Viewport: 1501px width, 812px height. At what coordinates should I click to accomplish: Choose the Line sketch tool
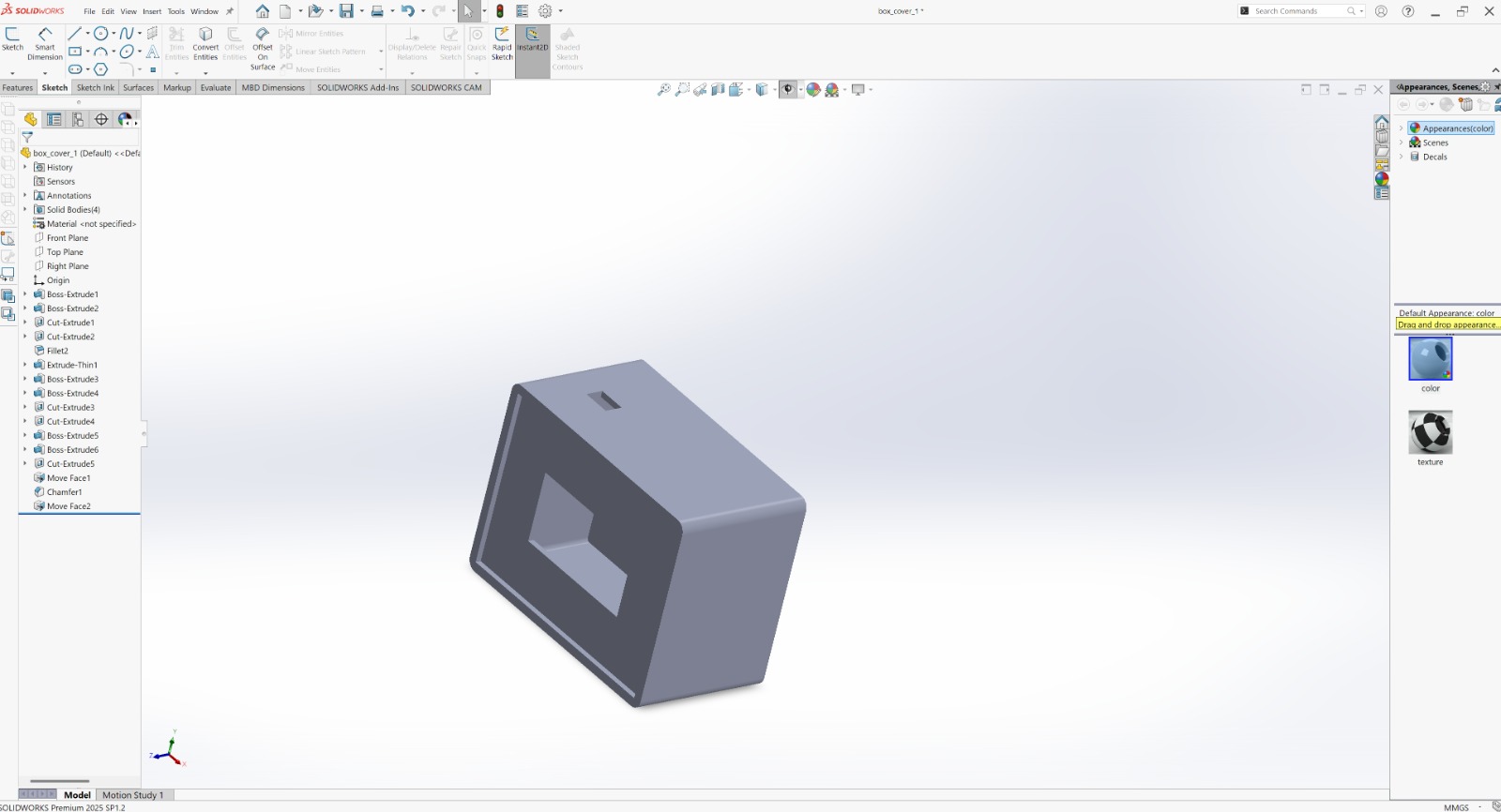pyautogui.click(x=74, y=34)
